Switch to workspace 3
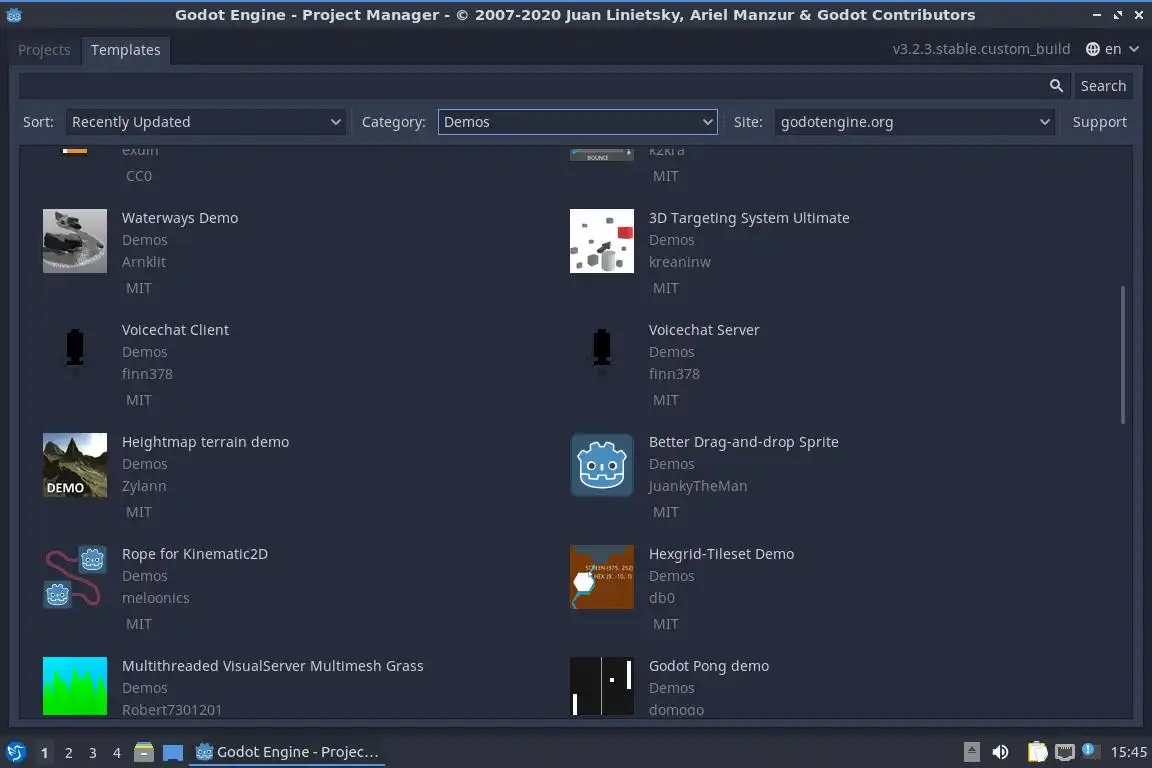Screen dimensions: 1152x768 [93, 753]
